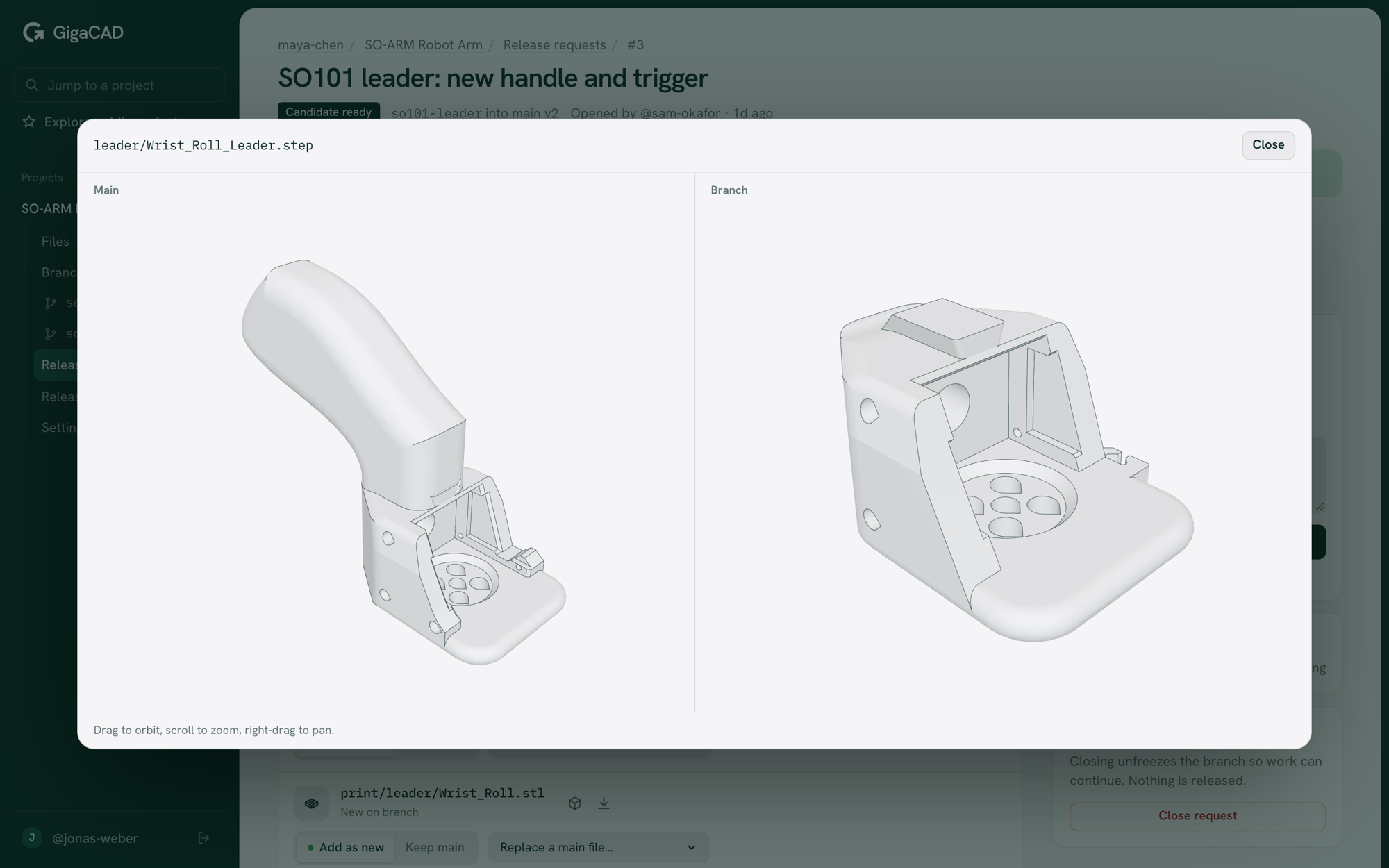The image size is (1389, 868).
Task: Focus the Jump to a project search field
Action: pyautogui.click(x=119, y=85)
